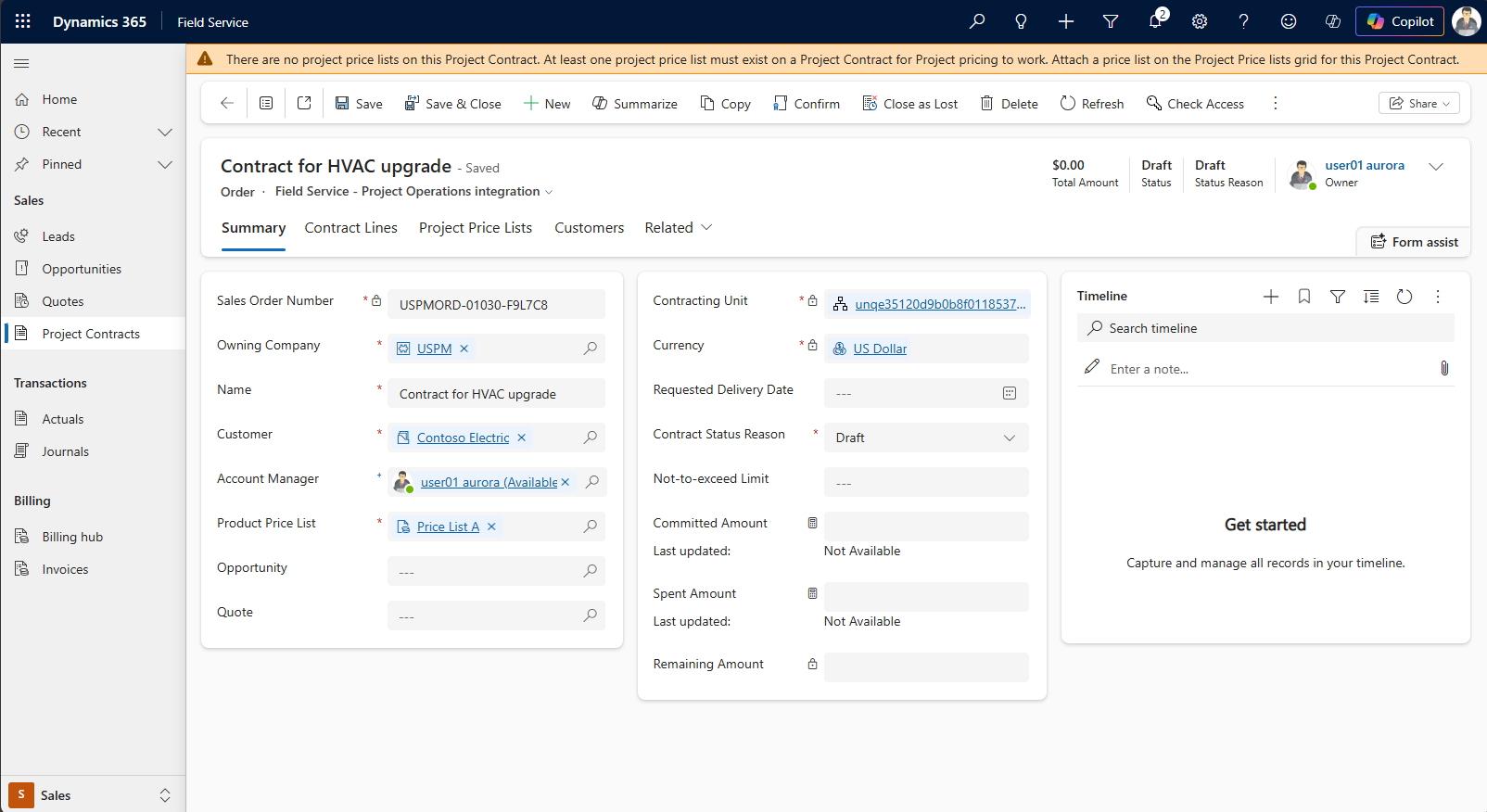Open timeline more options ellipsis
This screenshot has width=1487, height=812.
1438,297
